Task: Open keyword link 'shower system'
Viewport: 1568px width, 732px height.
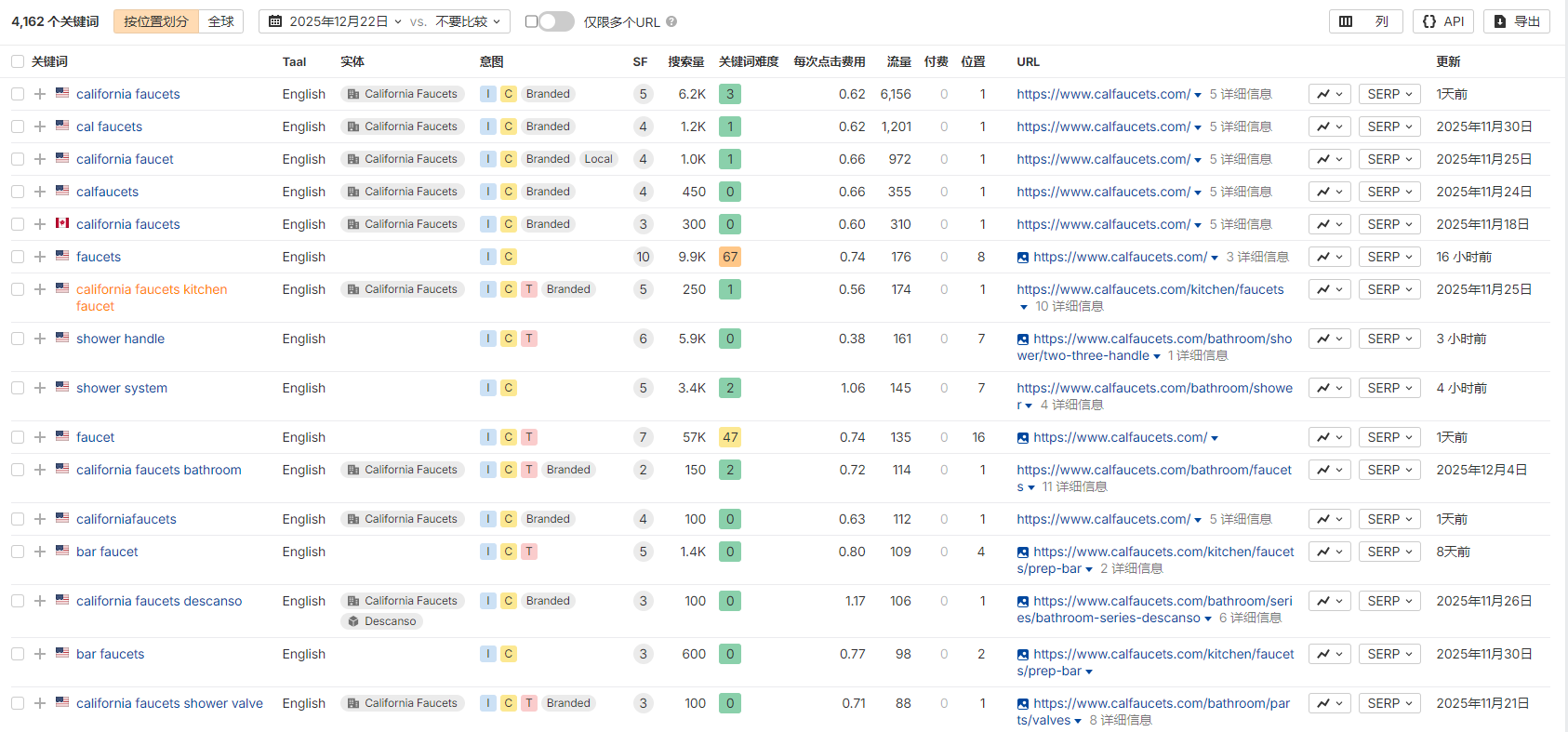Action: click(122, 388)
